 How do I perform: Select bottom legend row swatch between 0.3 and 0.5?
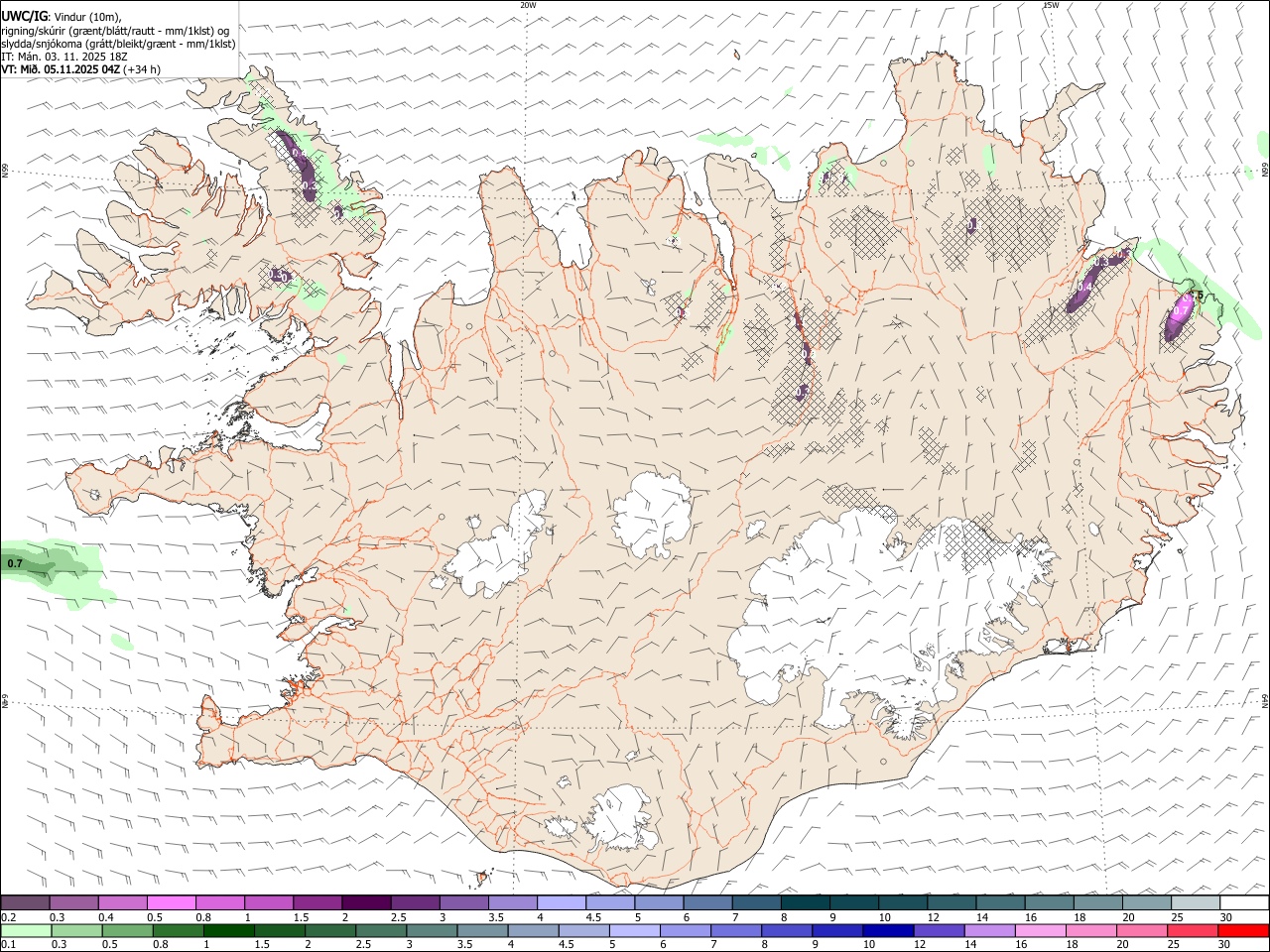click(76, 930)
